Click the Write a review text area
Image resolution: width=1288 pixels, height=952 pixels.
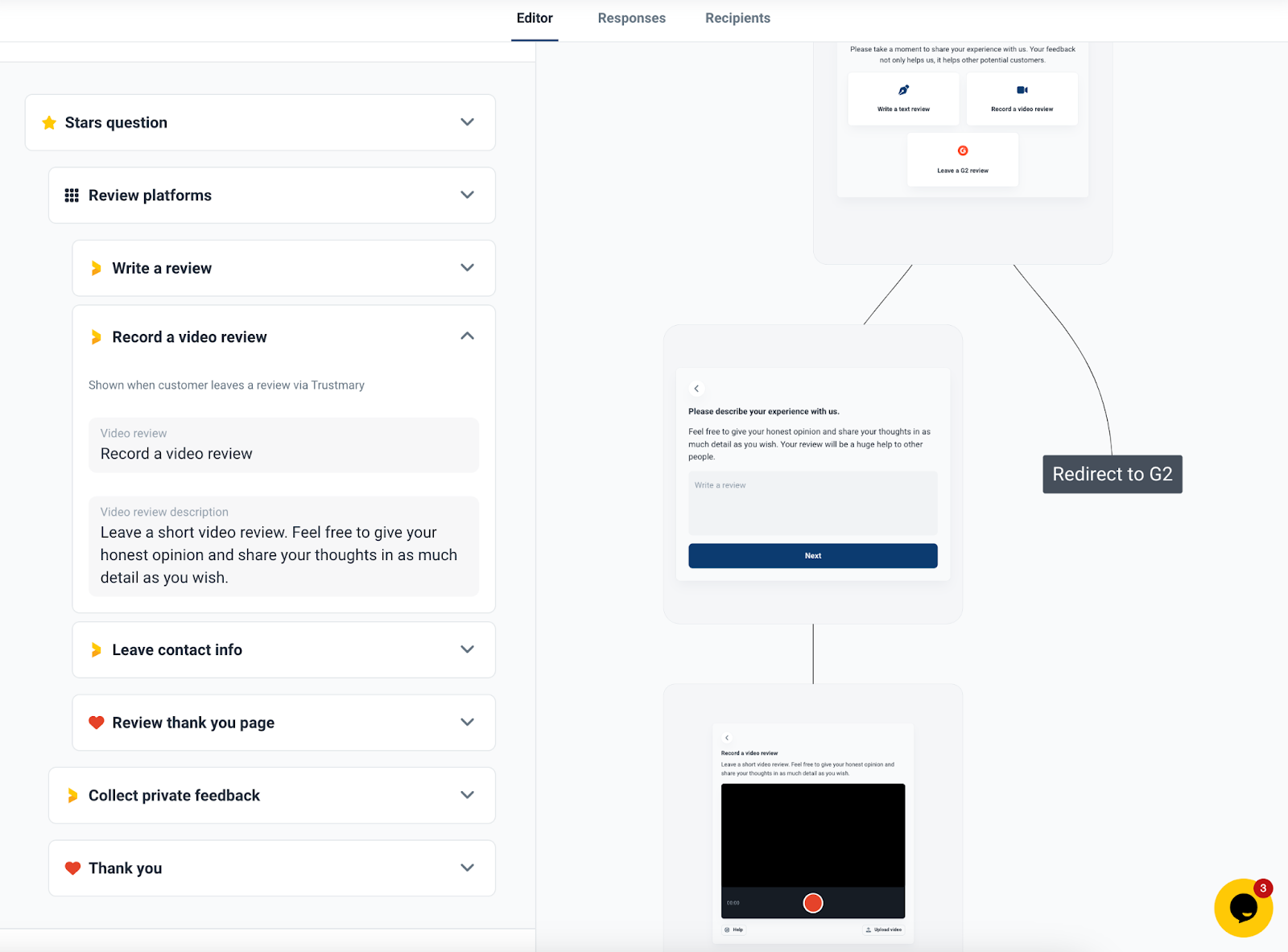811,502
